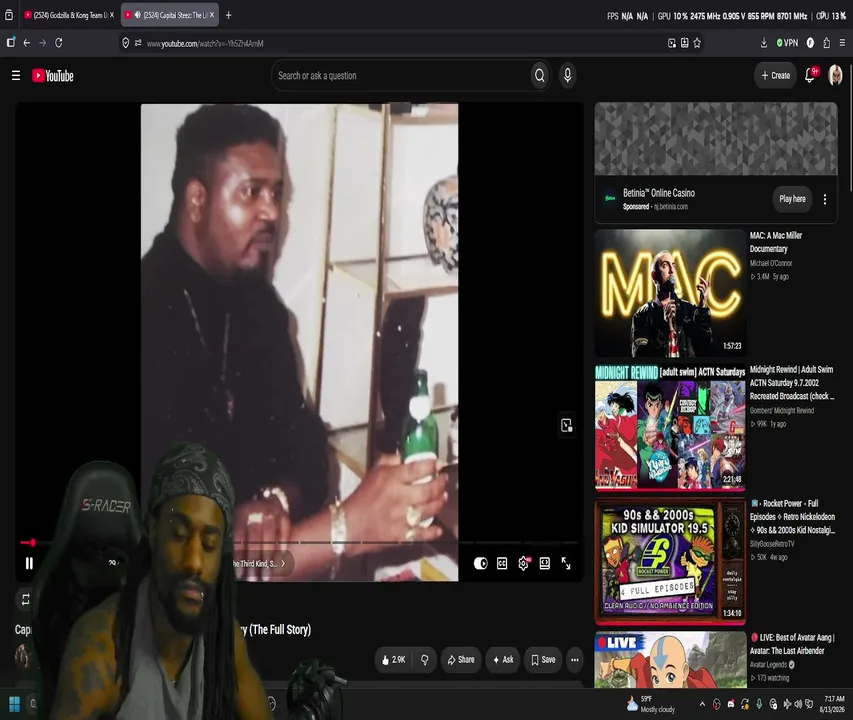The height and width of the screenshot is (720, 853).
Task: Toggle the loop icon under the player
Action: 26,599
